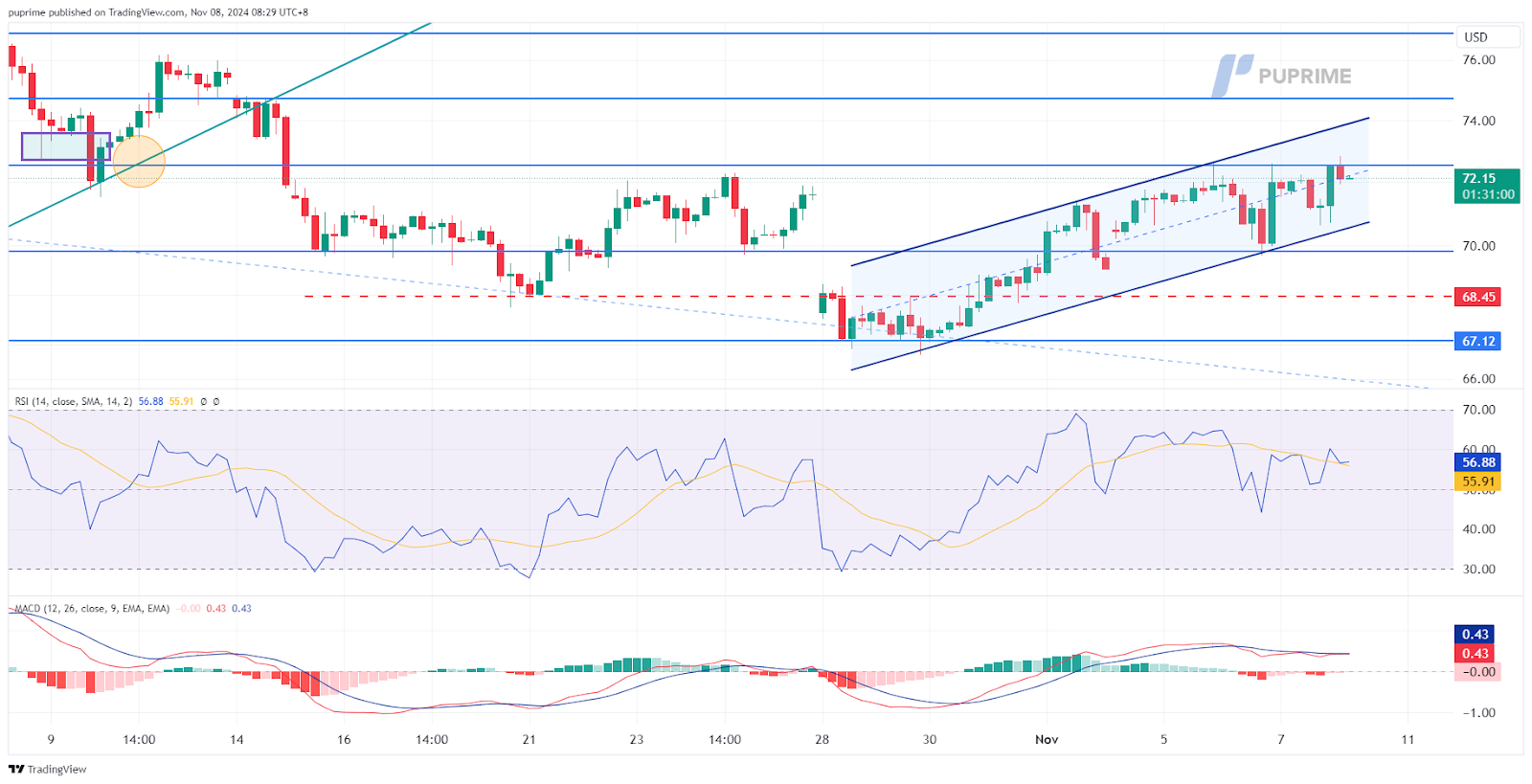Select the blue 67.12 price level label
Image resolution: width=1532 pixels, height=784 pixels.
pyautogui.click(x=1477, y=341)
